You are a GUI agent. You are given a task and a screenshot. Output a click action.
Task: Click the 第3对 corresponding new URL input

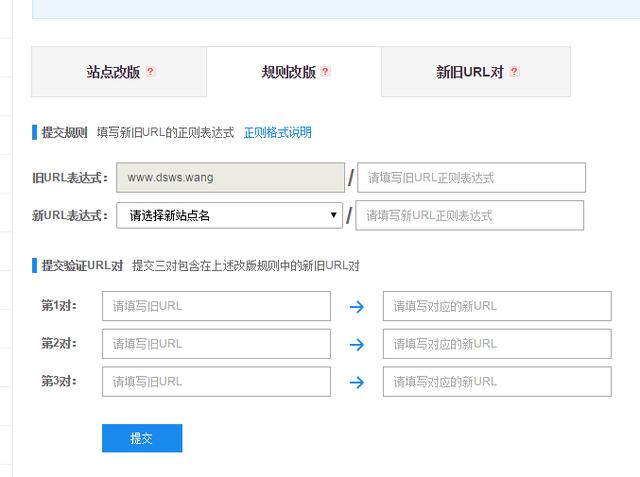[496, 382]
